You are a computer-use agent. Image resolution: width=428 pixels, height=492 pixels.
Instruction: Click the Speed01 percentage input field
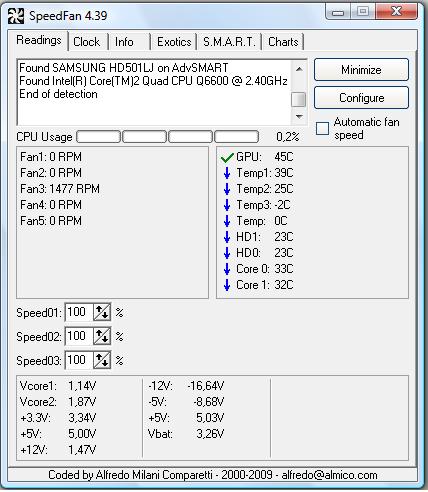tap(79, 312)
